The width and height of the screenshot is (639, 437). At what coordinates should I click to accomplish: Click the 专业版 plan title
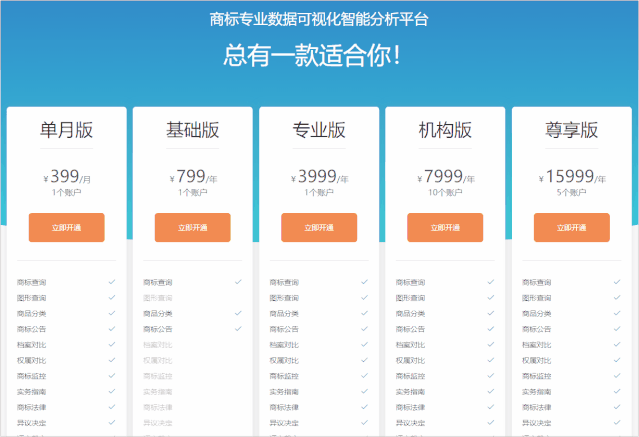319,130
